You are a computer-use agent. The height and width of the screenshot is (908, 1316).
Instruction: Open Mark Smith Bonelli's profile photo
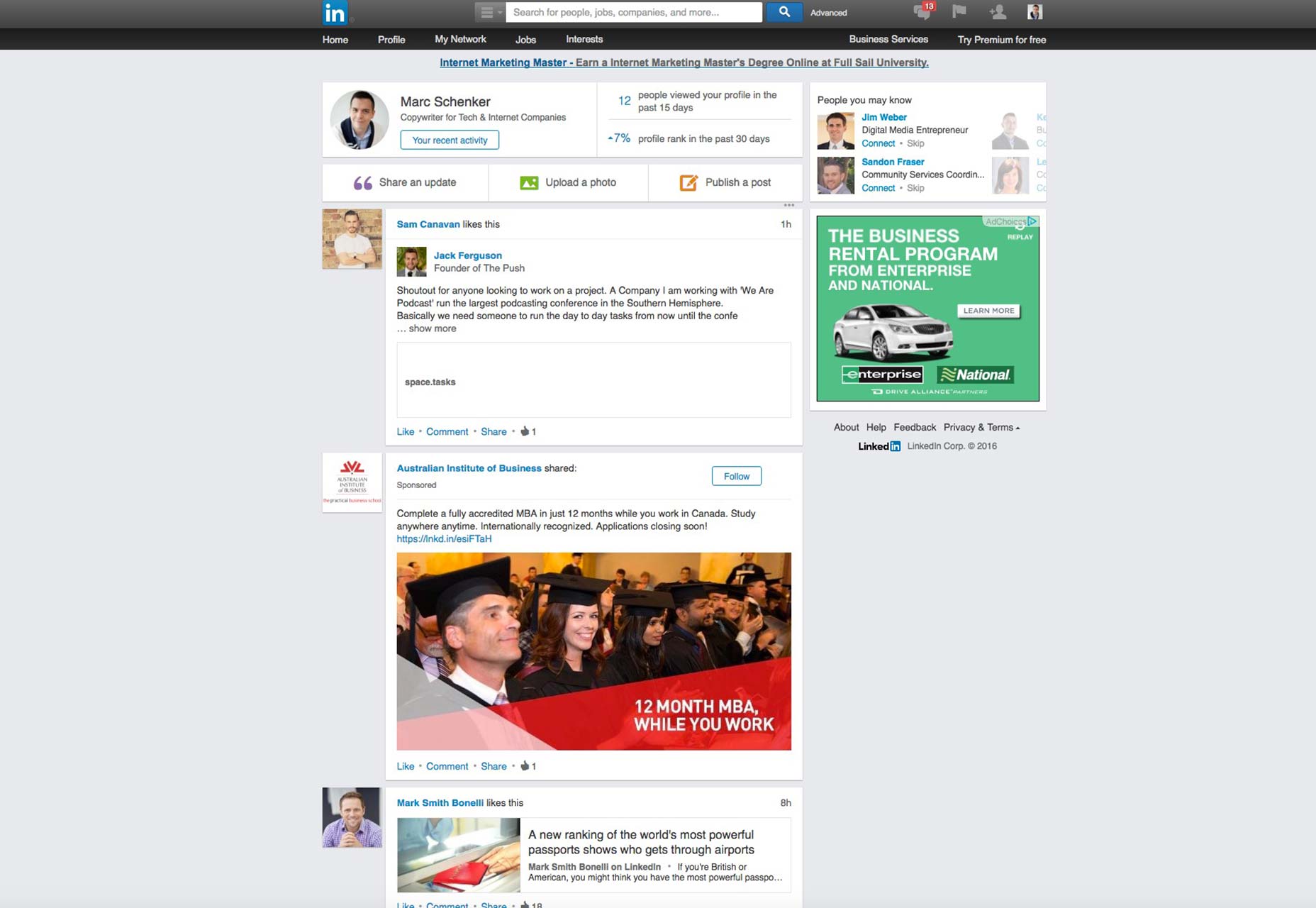(x=352, y=817)
